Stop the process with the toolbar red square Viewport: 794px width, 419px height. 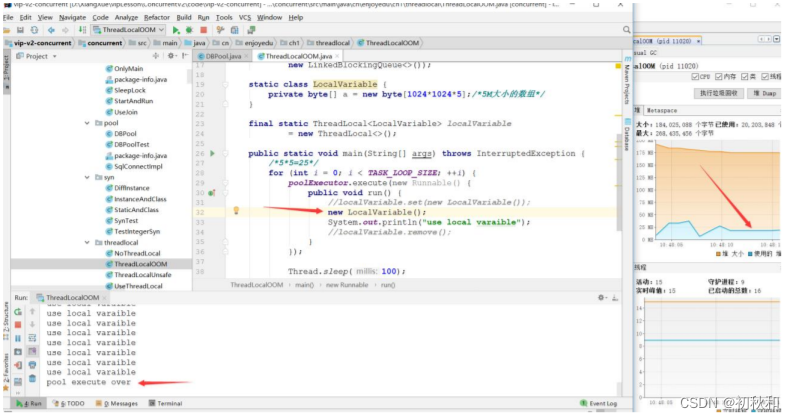coord(204,30)
